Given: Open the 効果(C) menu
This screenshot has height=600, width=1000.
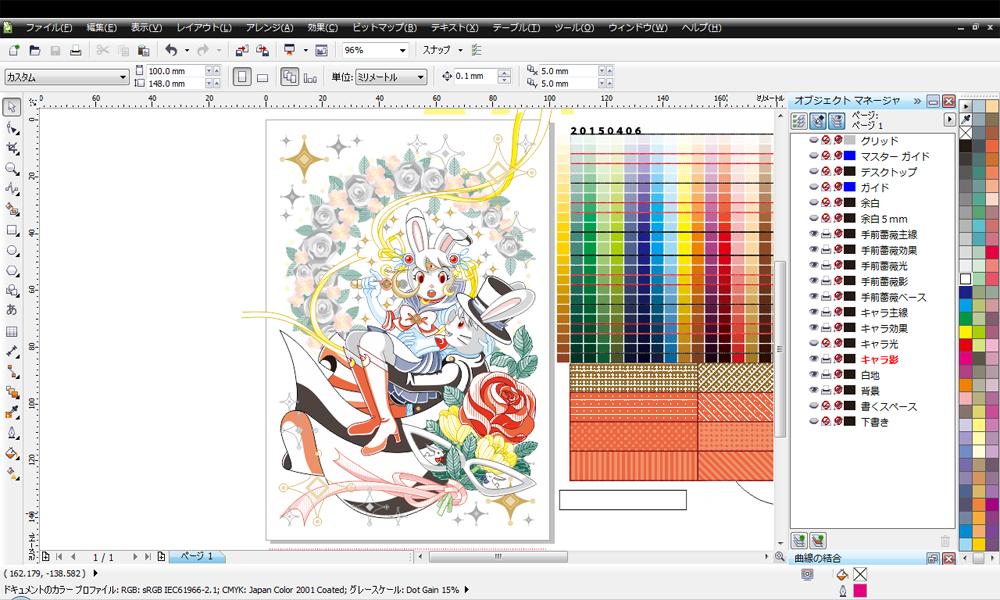Looking at the screenshot, I should [323, 27].
